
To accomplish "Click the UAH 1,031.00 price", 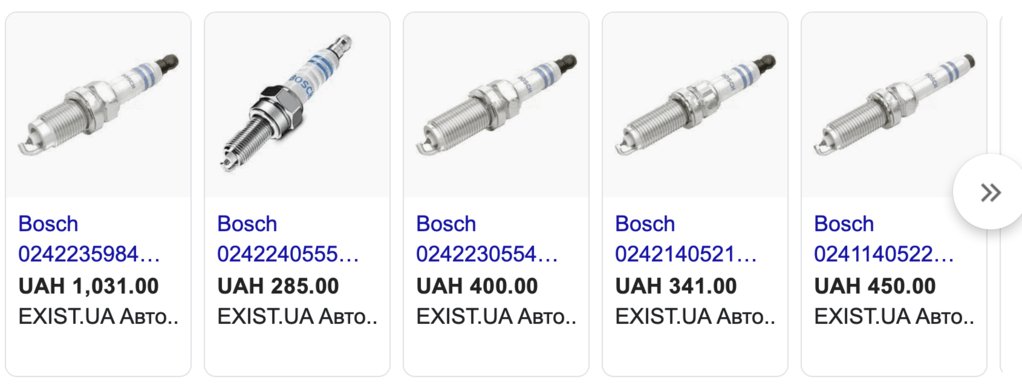I will (x=89, y=286).
